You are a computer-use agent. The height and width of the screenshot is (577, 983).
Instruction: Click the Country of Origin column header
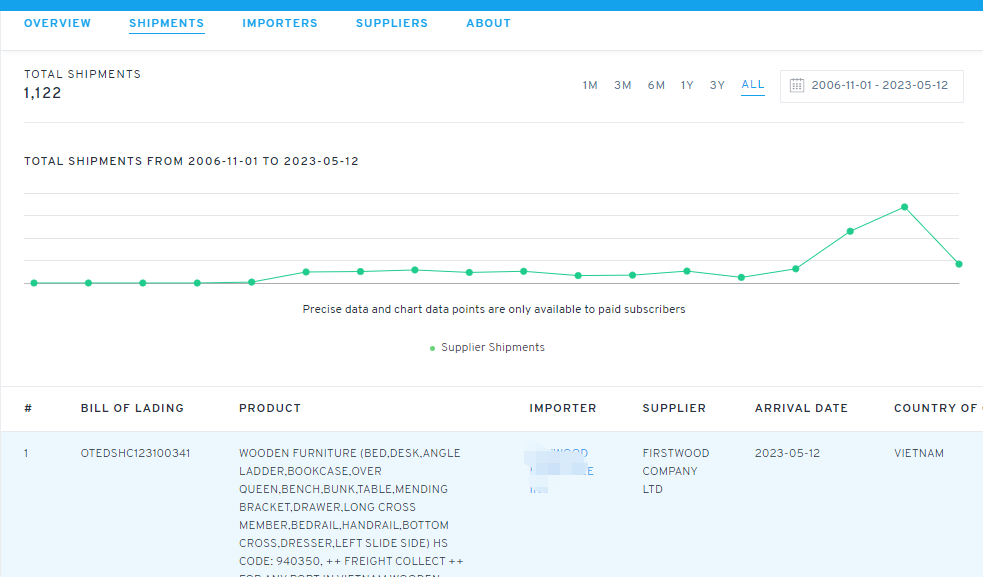pos(938,408)
